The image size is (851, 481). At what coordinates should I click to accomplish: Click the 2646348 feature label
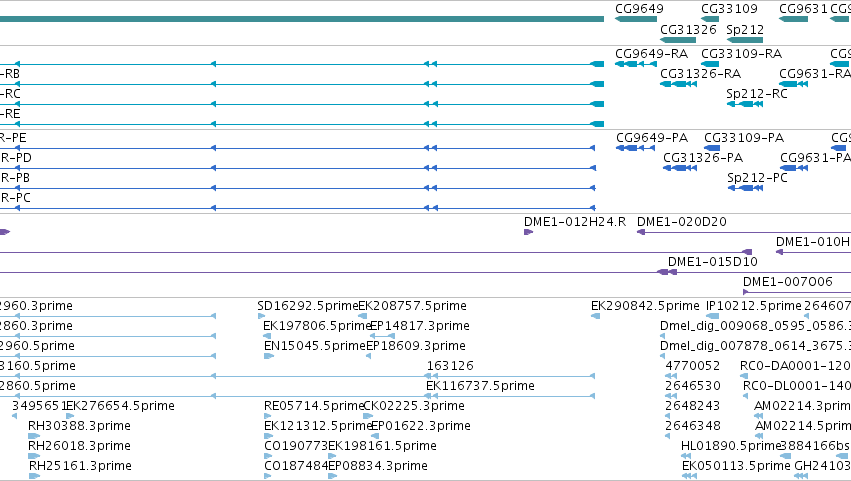coord(693,426)
